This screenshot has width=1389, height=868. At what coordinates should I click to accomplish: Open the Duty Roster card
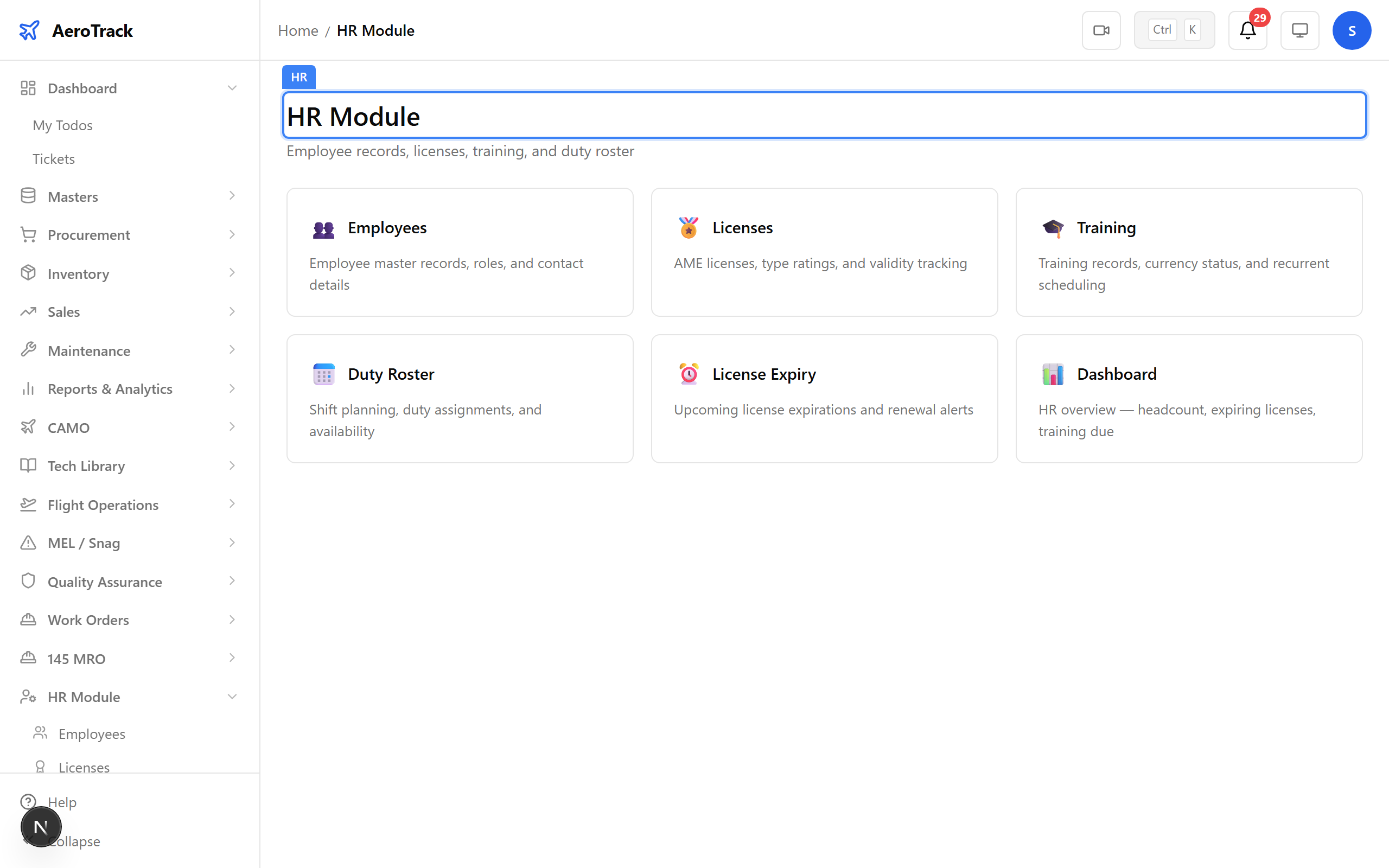[x=459, y=398]
